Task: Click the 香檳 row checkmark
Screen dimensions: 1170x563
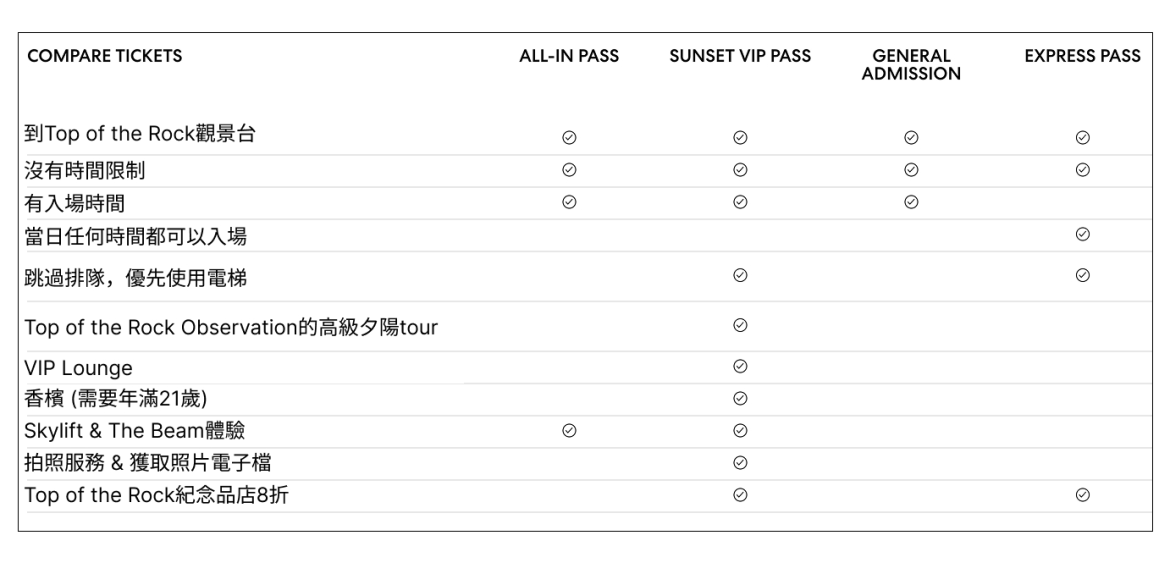Action: tap(740, 398)
